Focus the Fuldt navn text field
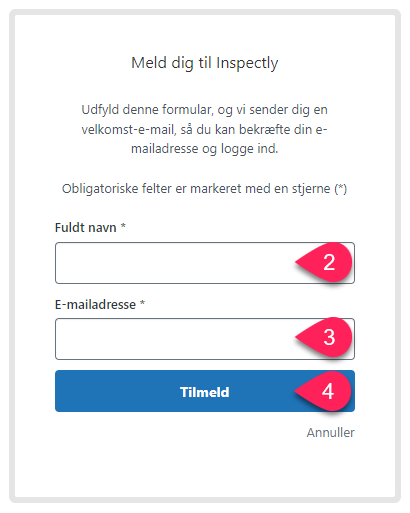Screen dimensions: 410x513 205,263
